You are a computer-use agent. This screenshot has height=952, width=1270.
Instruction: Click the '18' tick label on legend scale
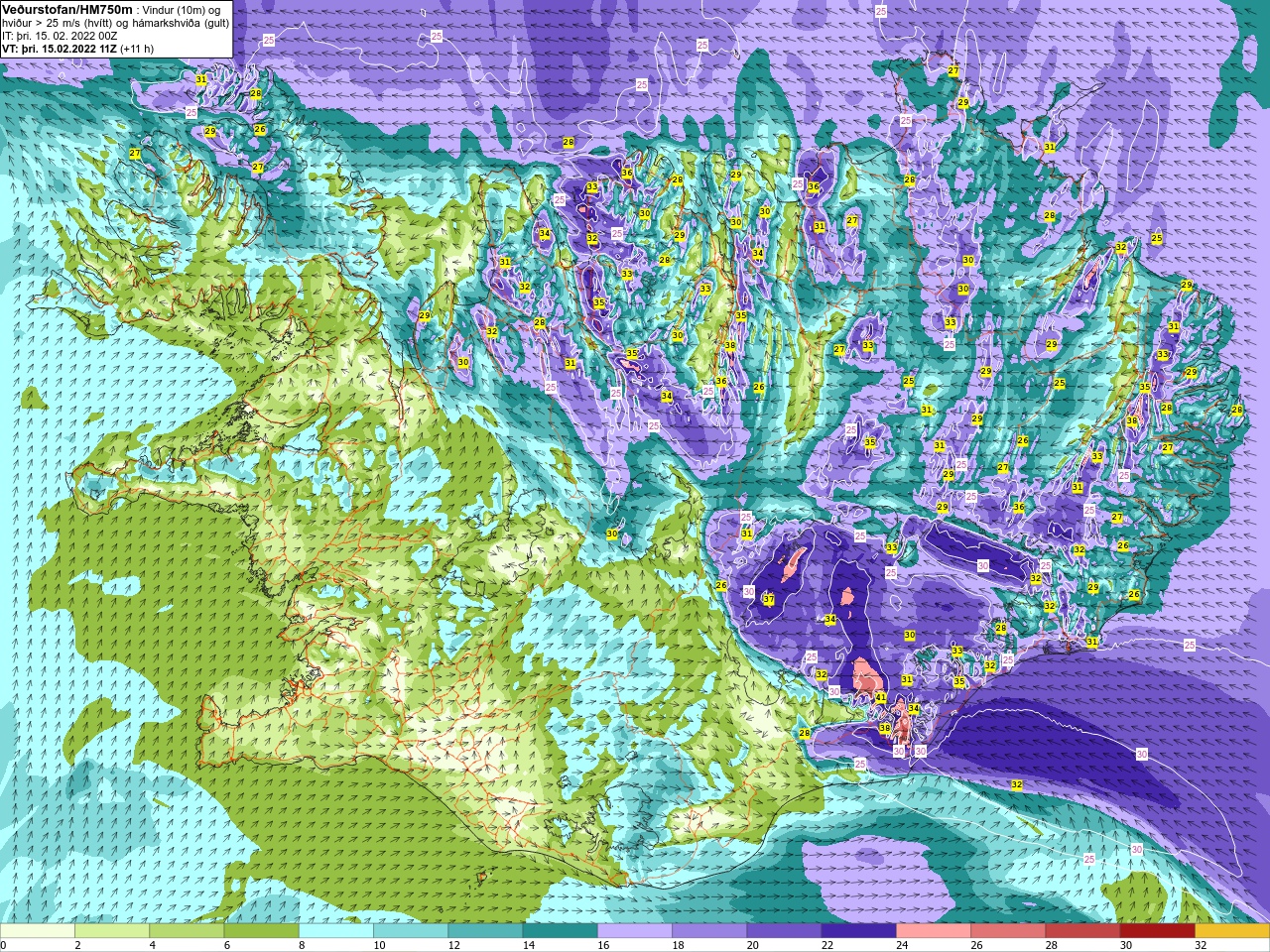(678, 945)
